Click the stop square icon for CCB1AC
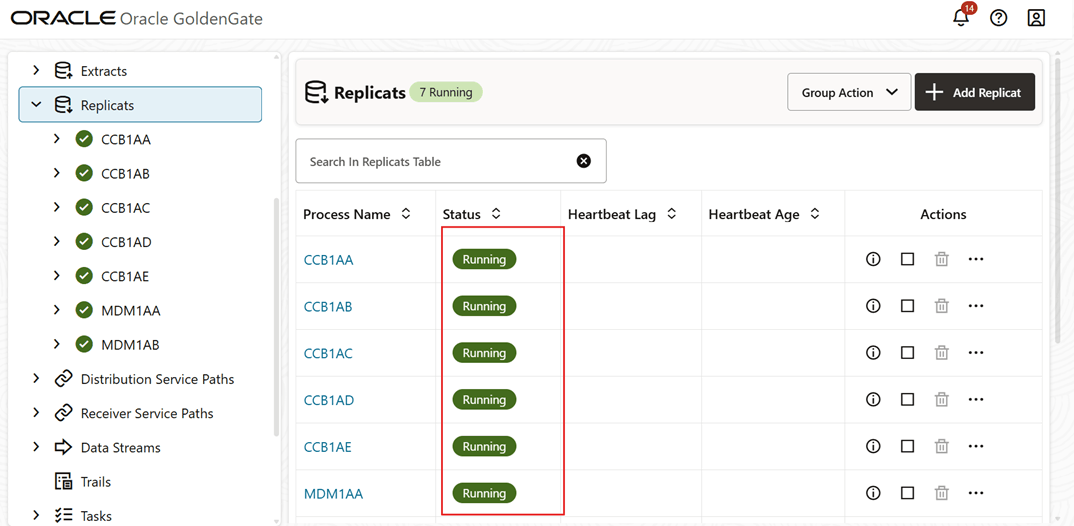This screenshot has height=526, width=1074. [908, 352]
